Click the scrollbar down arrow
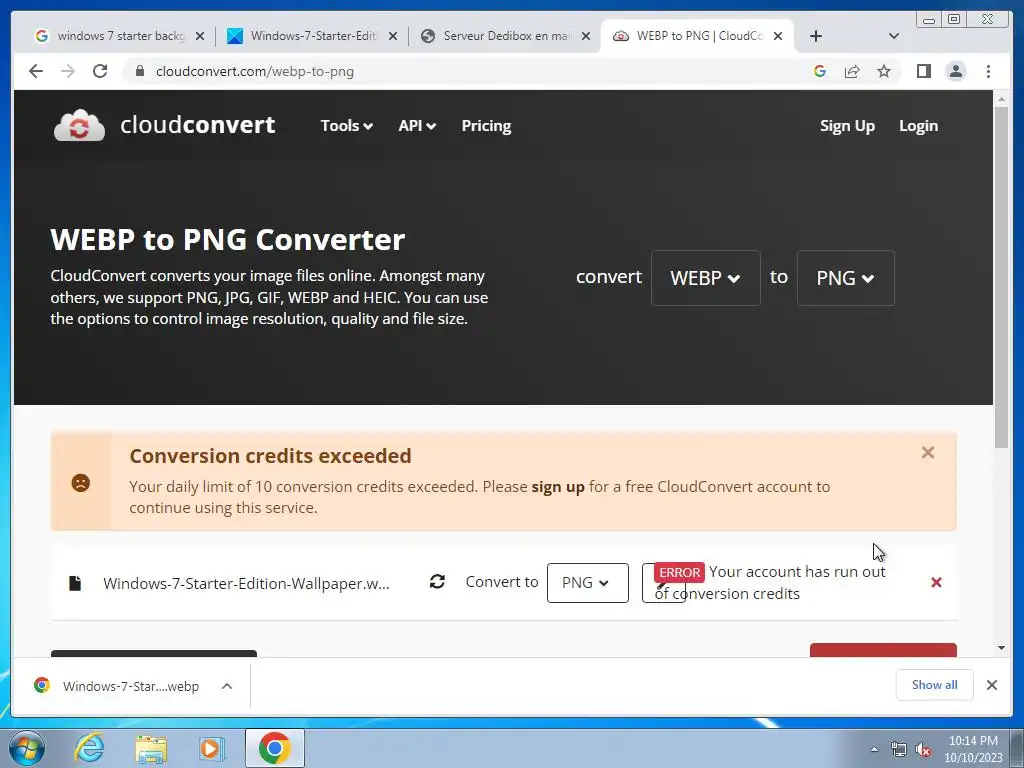The width and height of the screenshot is (1024, 768). [x=1001, y=648]
